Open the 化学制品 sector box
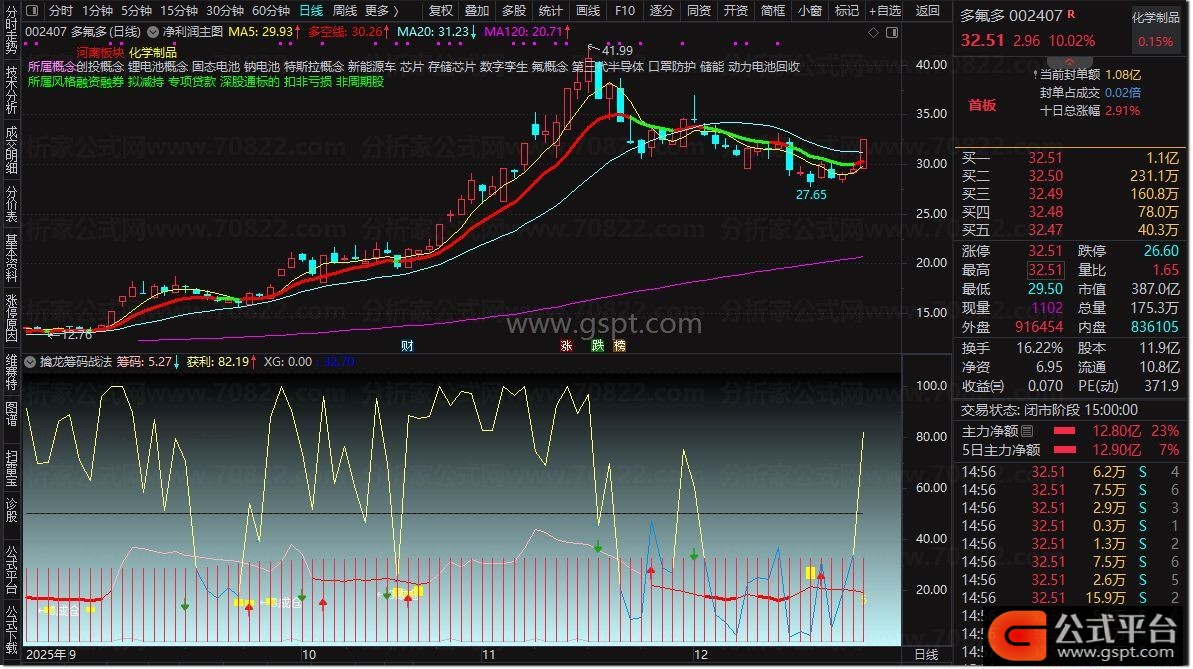 click(x=1155, y=30)
